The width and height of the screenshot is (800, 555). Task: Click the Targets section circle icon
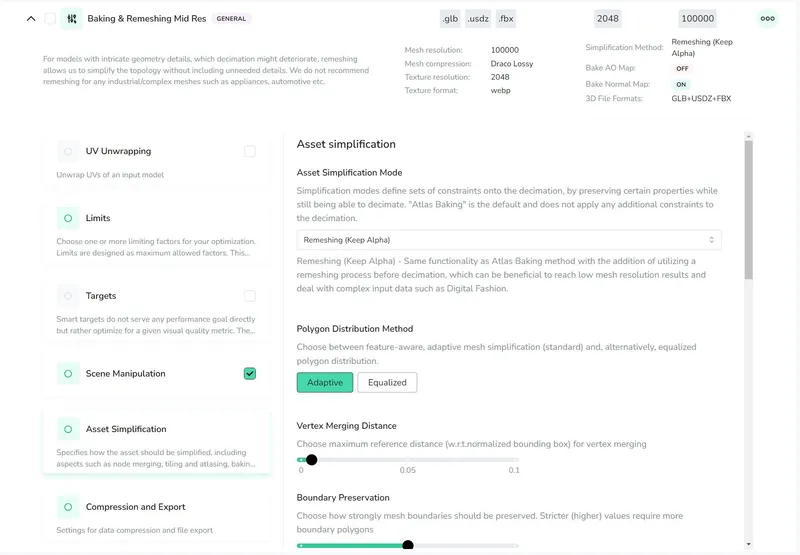pyautogui.click(x=68, y=296)
